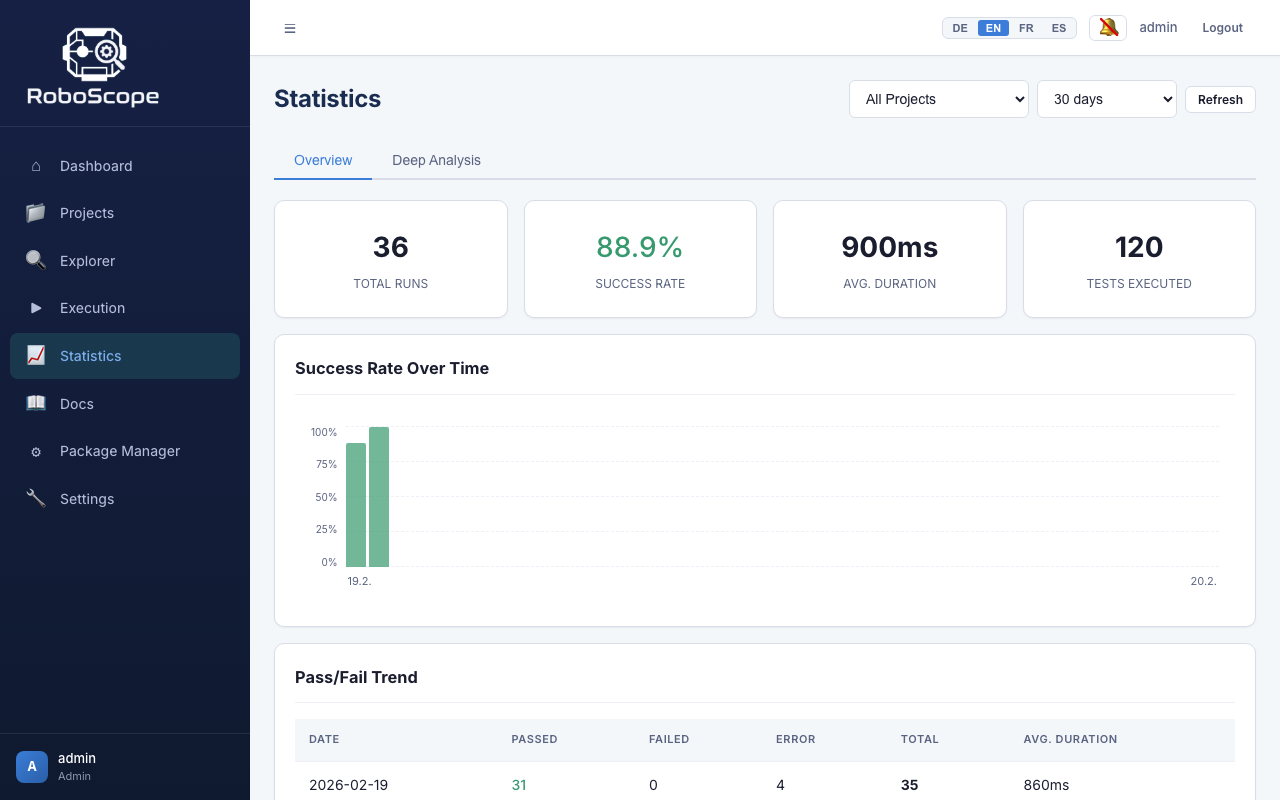The width and height of the screenshot is (1280, 800).
Task: Click the Explorer magnifying glass icon
Action: click(x=36, y=261)
